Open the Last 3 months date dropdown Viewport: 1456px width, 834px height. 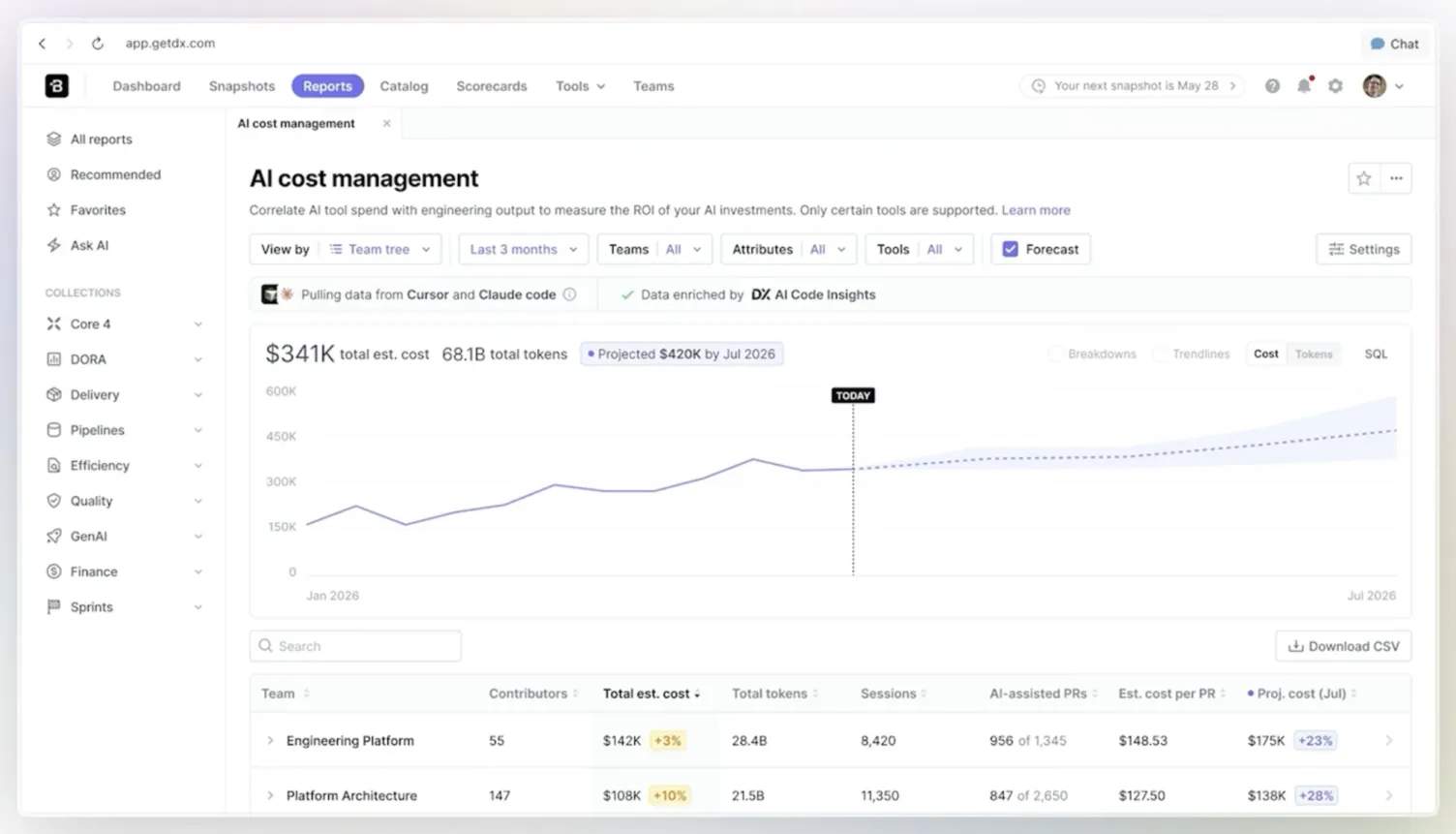(523, 249)
